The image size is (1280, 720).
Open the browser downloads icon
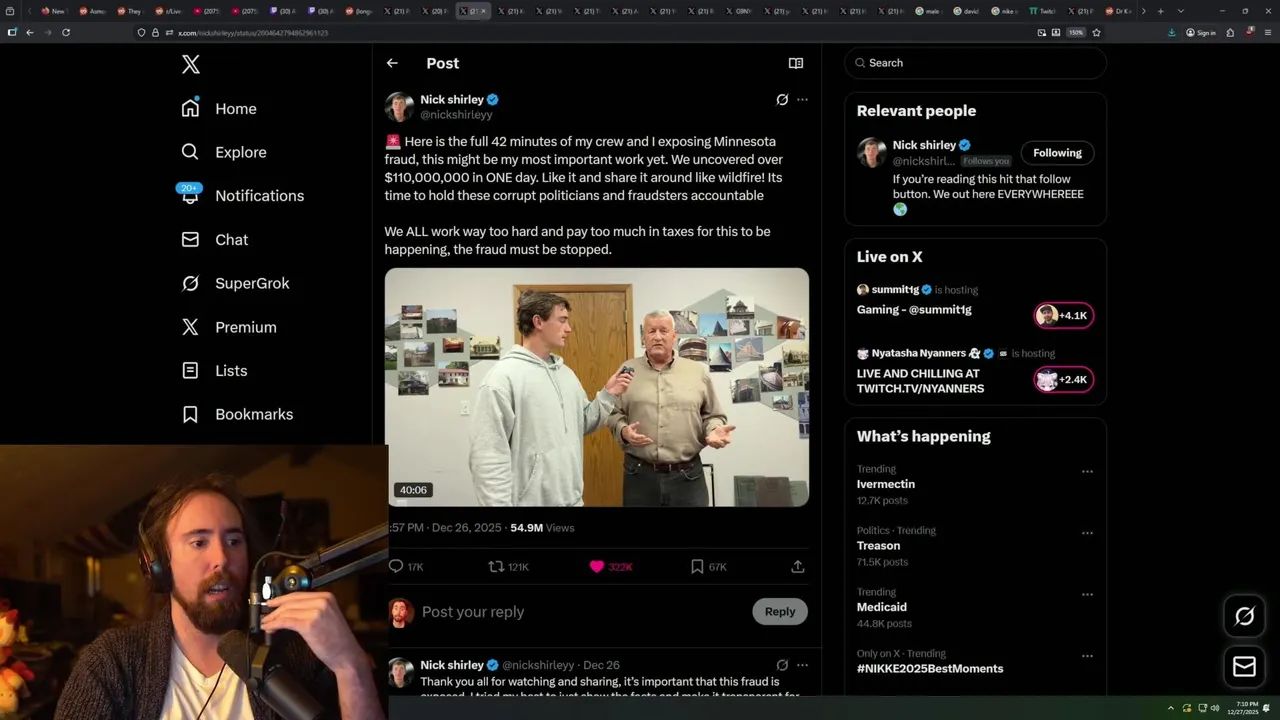coord(1172,32)
